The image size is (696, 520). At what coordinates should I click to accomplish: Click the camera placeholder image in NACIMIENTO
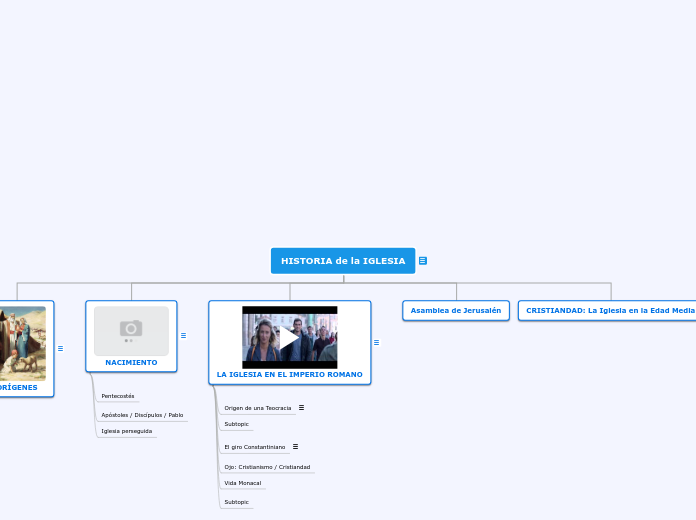pos(131,331)
